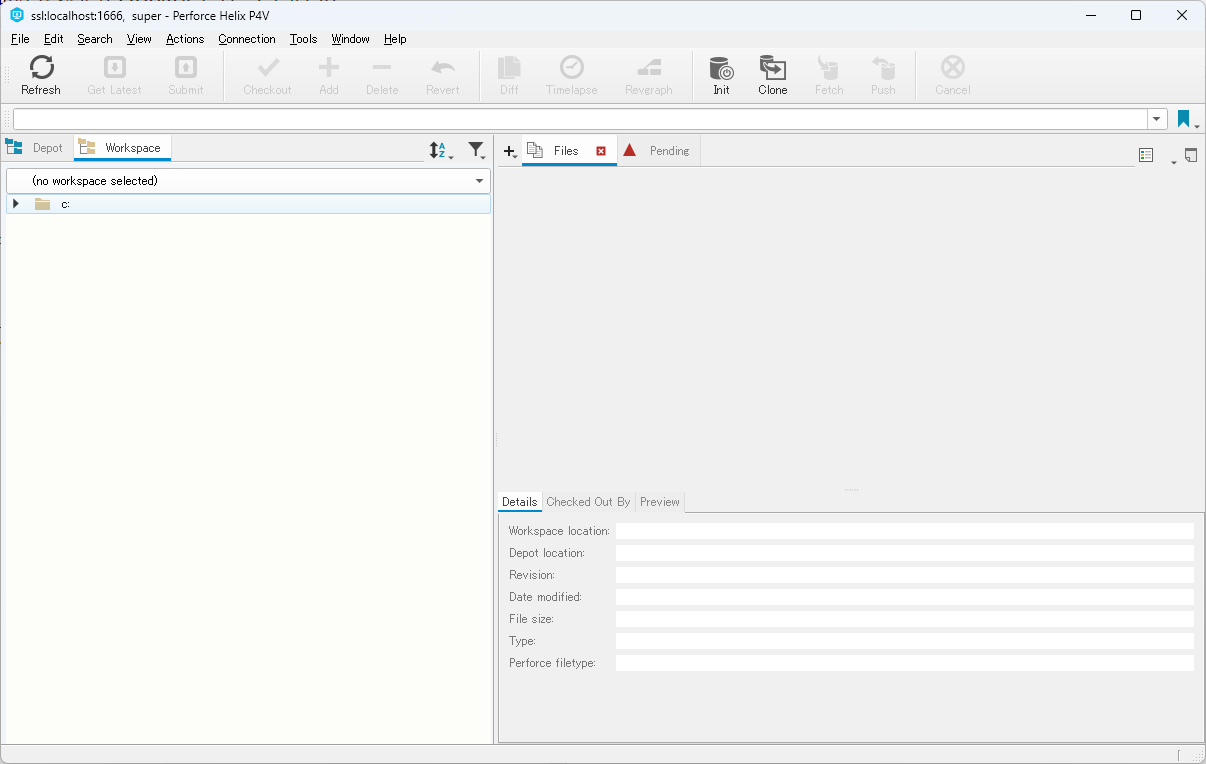Click the Fetch toolbar icon
The width and height of the screenshot is (1206, 764).
tap(829, 67)
